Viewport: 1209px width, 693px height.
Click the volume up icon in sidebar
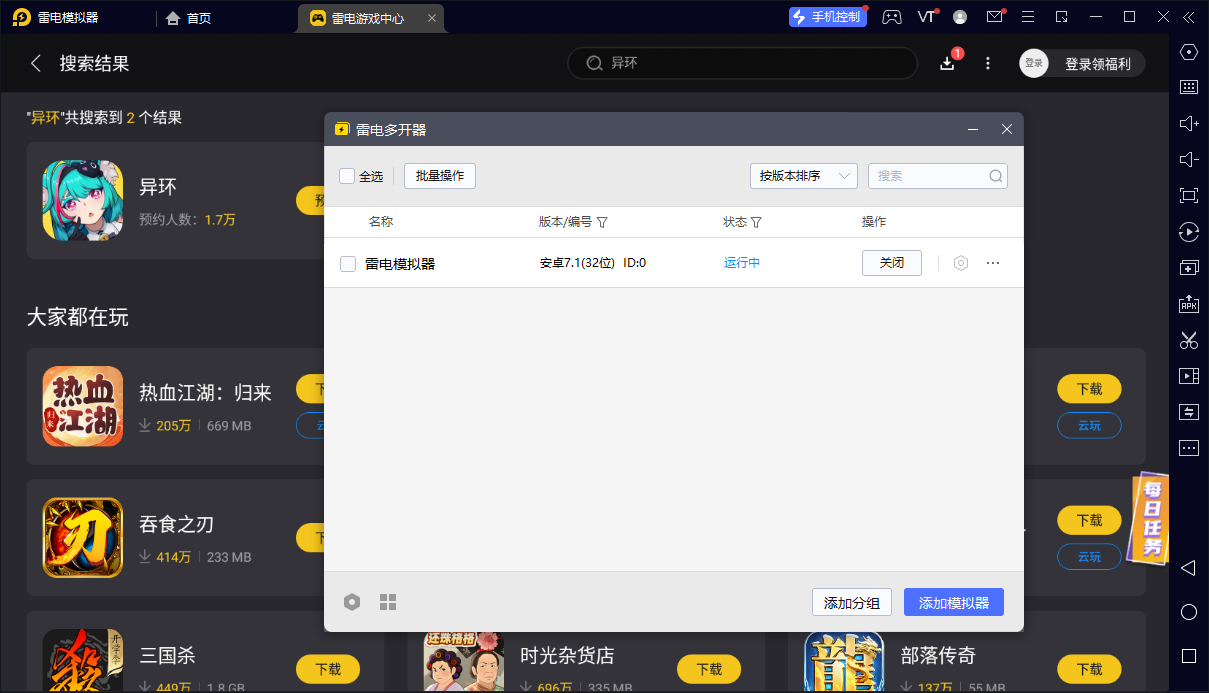1189,123
